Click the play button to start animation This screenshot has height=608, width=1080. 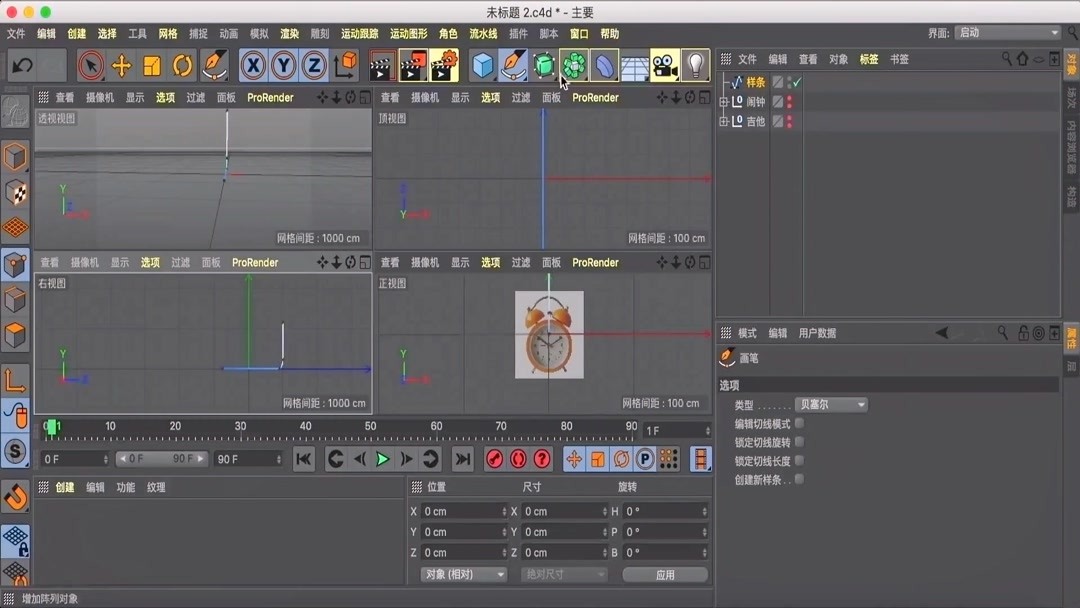382,458
